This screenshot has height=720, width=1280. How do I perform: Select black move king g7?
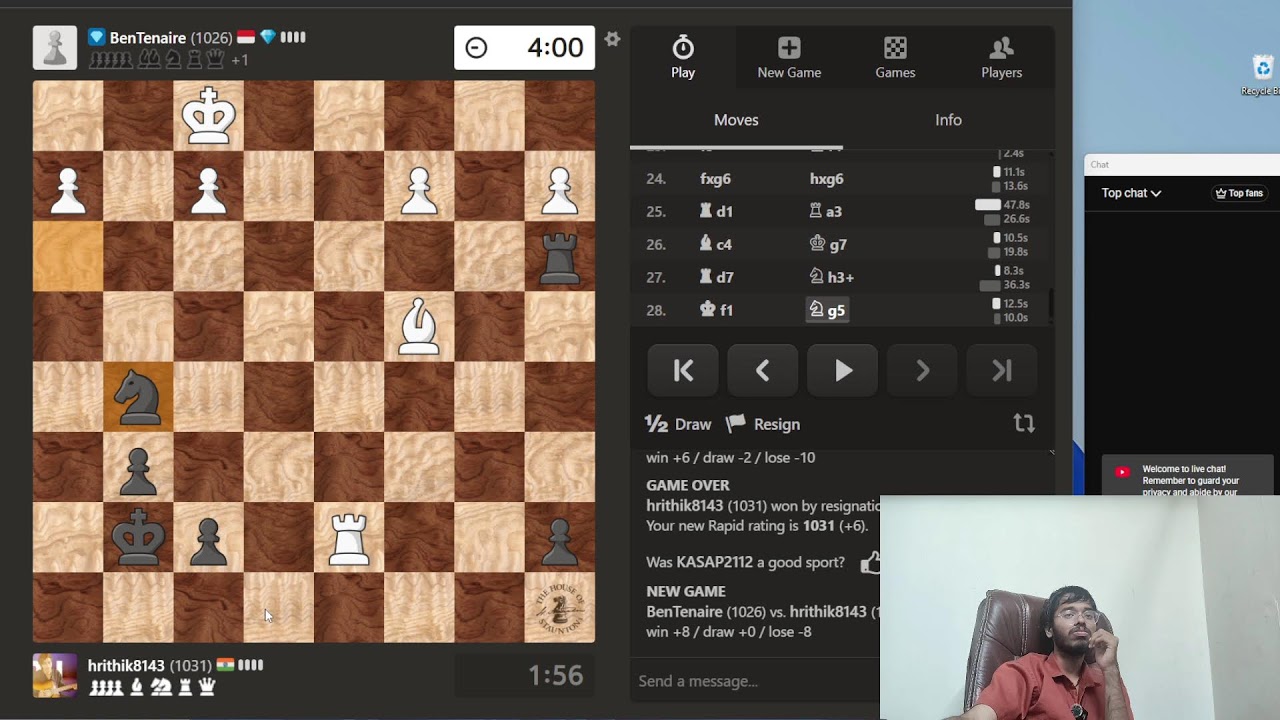click(827, 245)
